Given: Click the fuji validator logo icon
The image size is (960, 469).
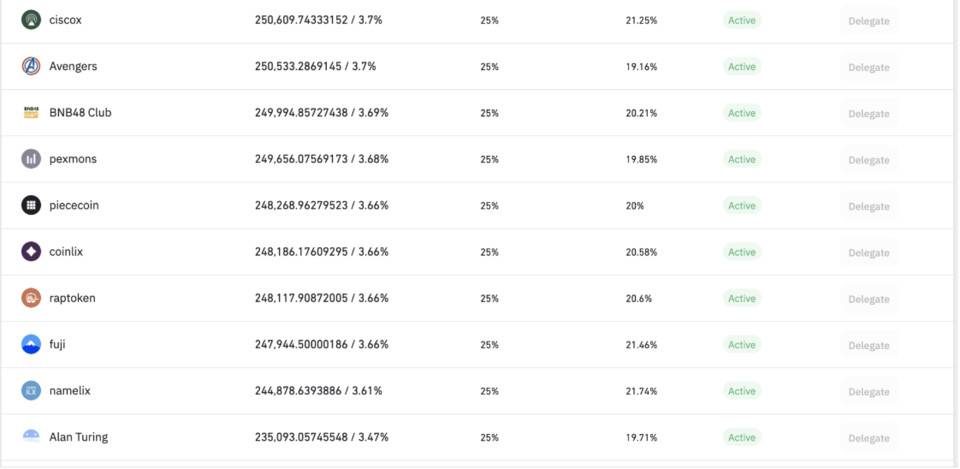Looking at the screenshot, I should (31, 344).
